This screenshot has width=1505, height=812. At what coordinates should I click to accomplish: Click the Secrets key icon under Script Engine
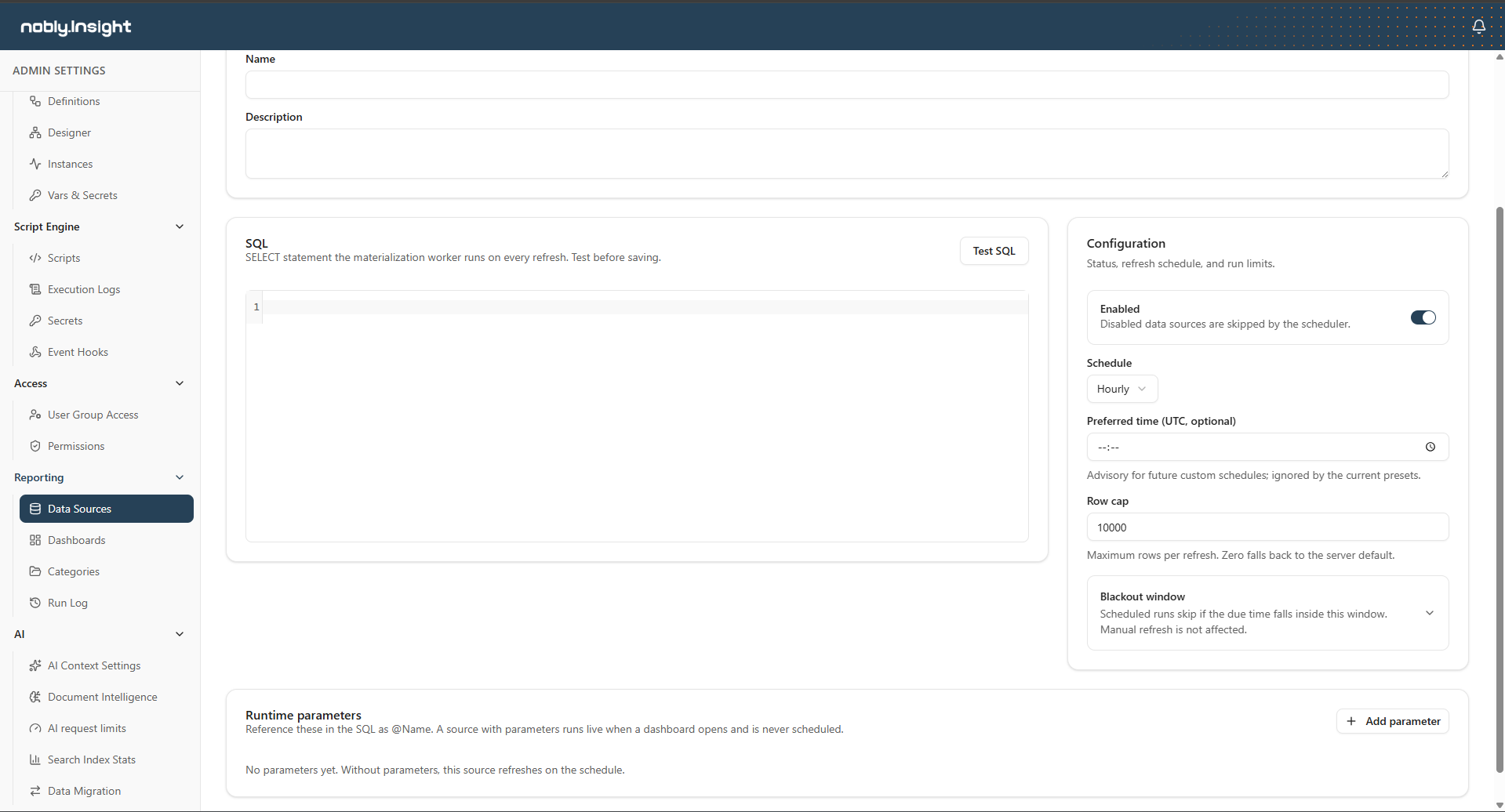(x=35, y=321)
